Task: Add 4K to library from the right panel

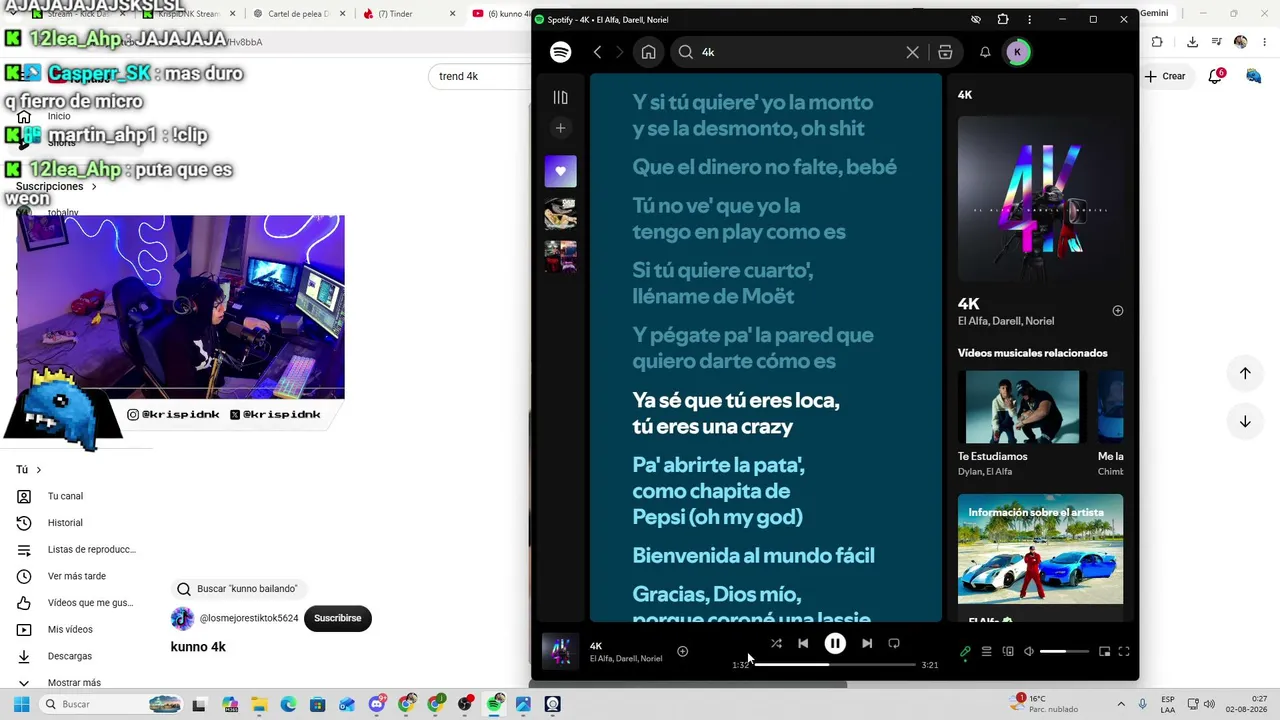Action: [x=1118, y=311]
